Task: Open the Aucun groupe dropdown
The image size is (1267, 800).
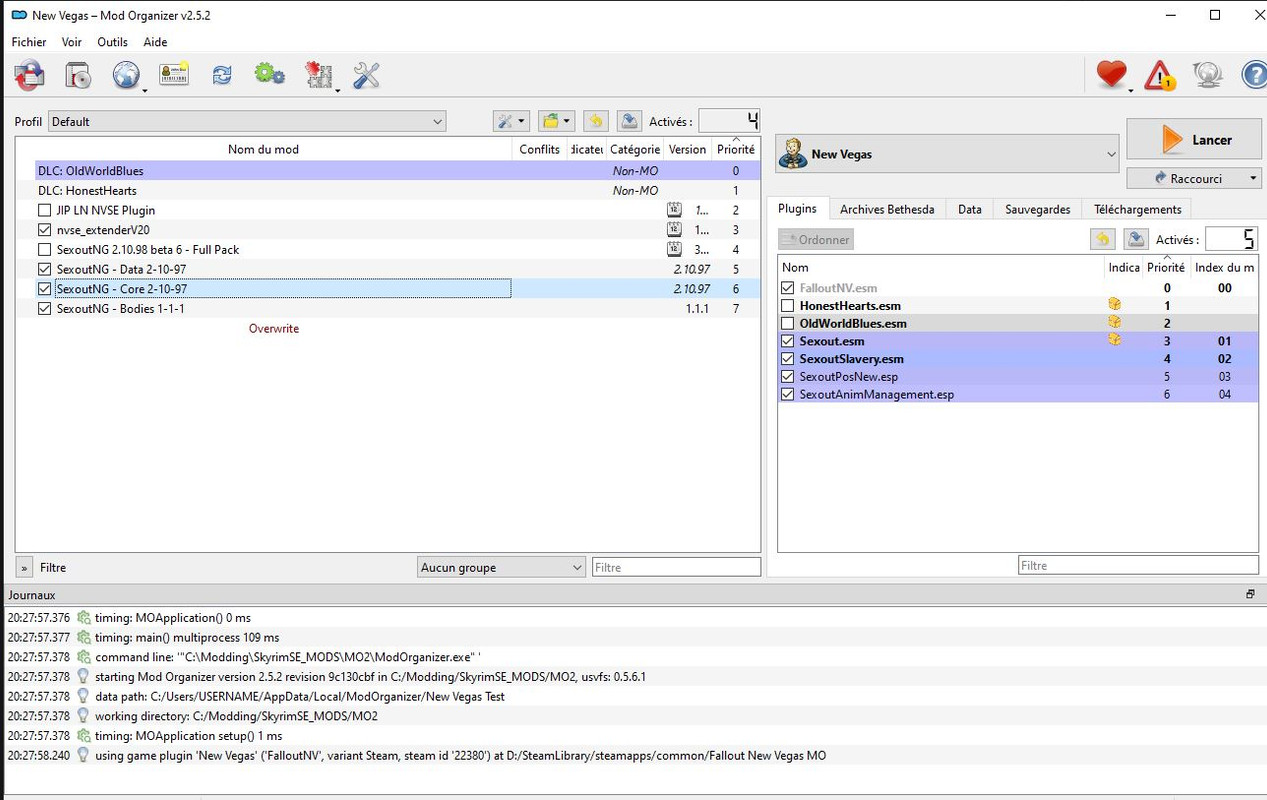Action: (501, 567)
